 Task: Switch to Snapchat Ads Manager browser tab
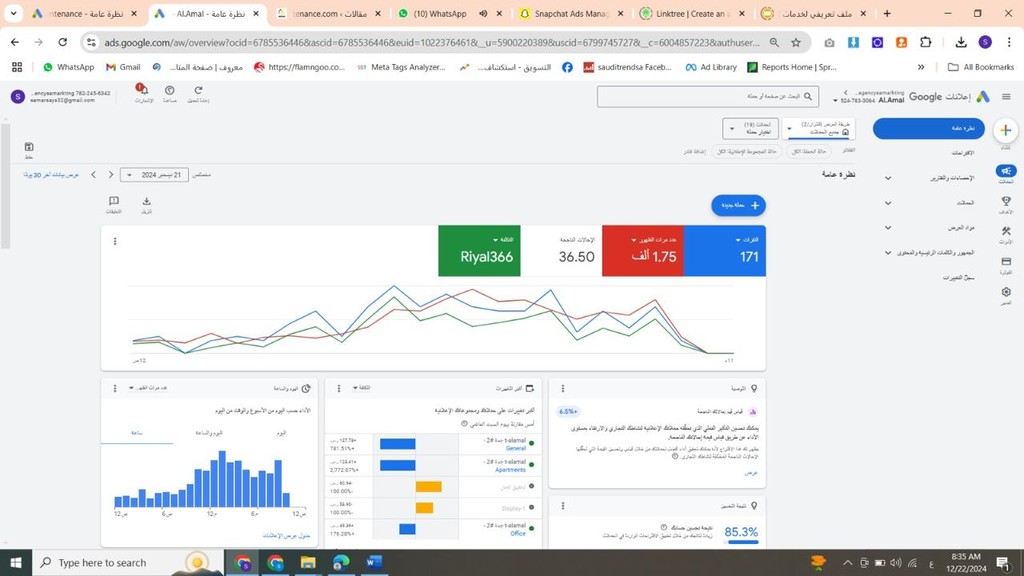pos(569,14)
